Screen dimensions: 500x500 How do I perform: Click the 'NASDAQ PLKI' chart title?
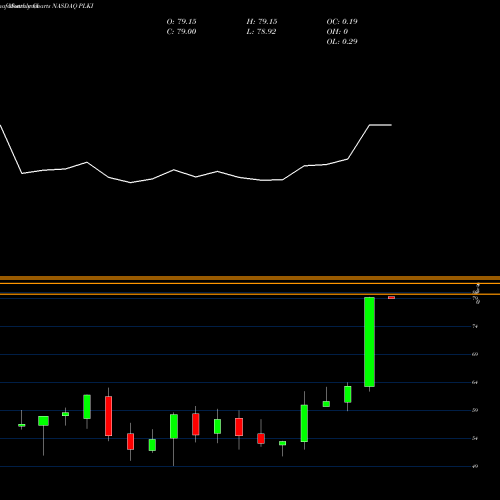point(72,6)
